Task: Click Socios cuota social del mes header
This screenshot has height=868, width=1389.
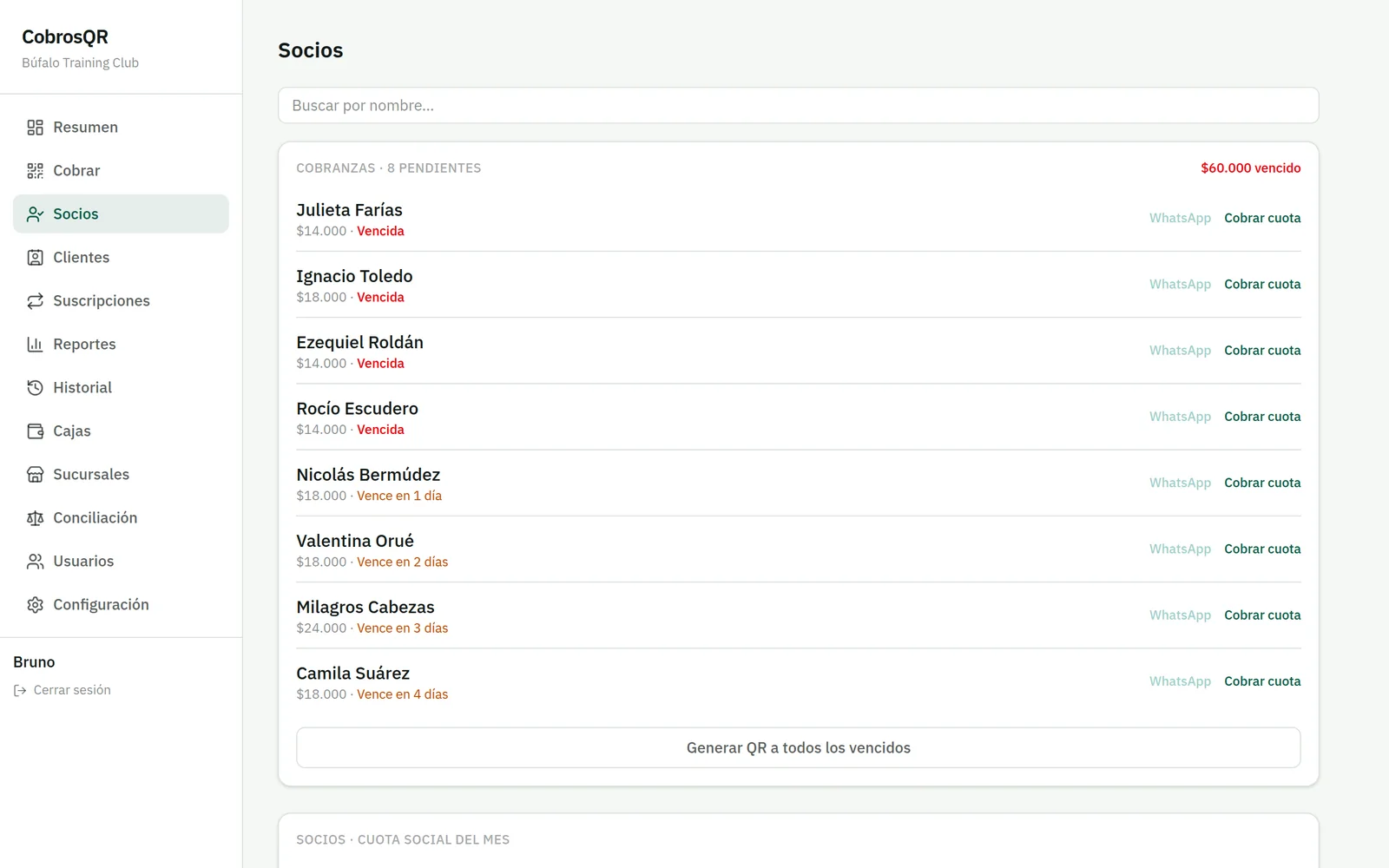Action: [x=403, y=840]
